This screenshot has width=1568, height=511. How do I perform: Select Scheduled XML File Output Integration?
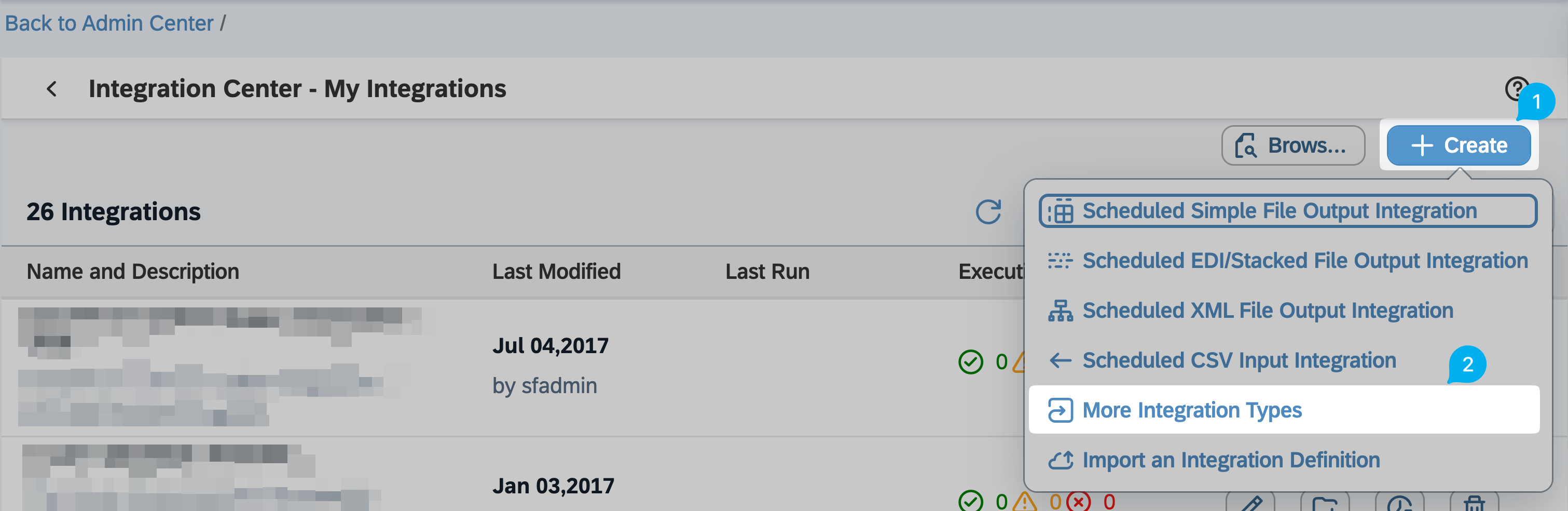tap(1267, 311)
